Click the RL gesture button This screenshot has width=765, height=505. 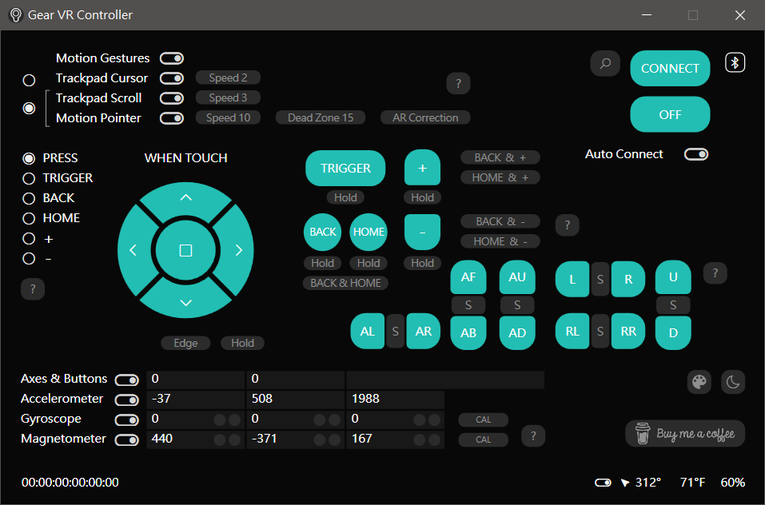(572, 332)
